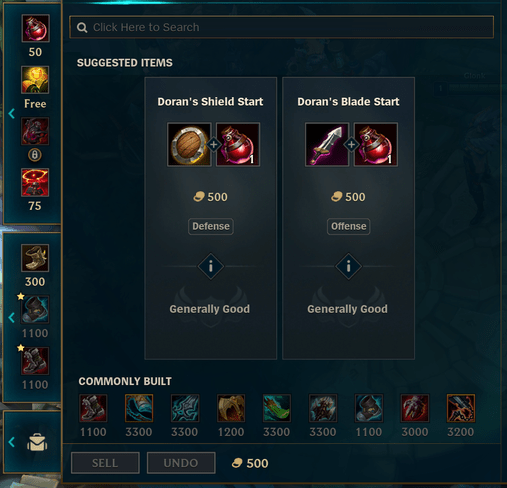Click the locked item's padlock icon

[x=35, y=155]
